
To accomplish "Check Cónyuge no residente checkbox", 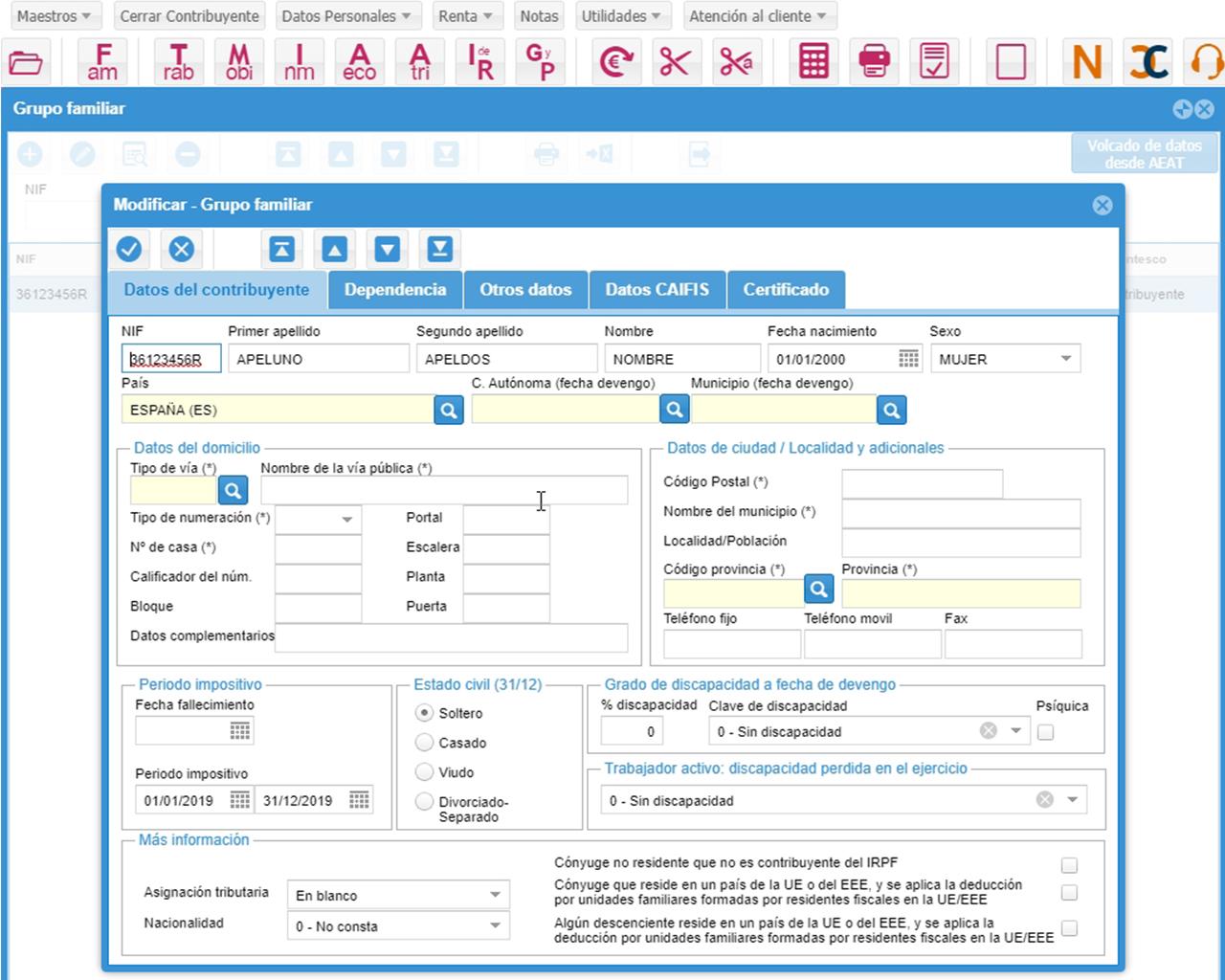I will click(1069, 865).
